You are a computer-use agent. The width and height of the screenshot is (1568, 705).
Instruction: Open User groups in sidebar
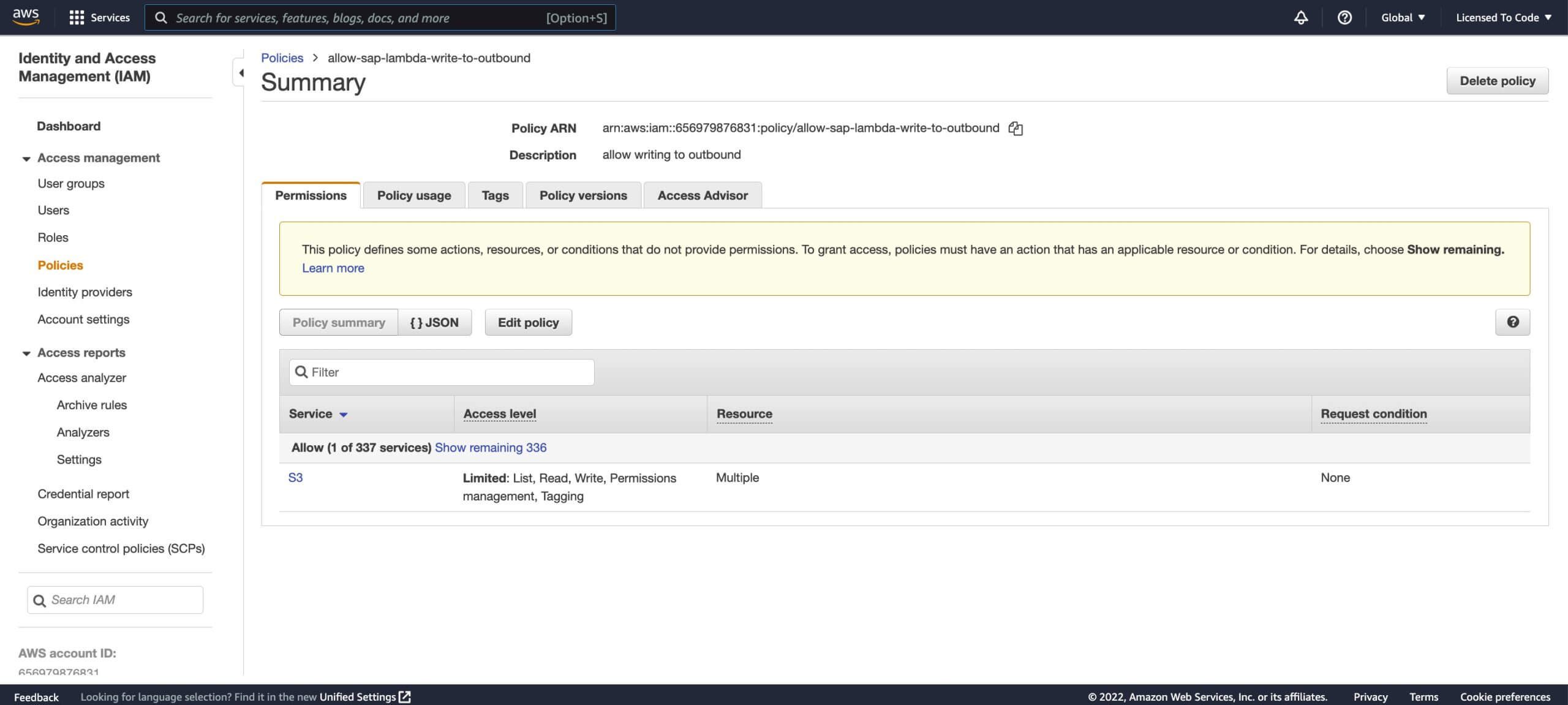(x=71, y=184)
